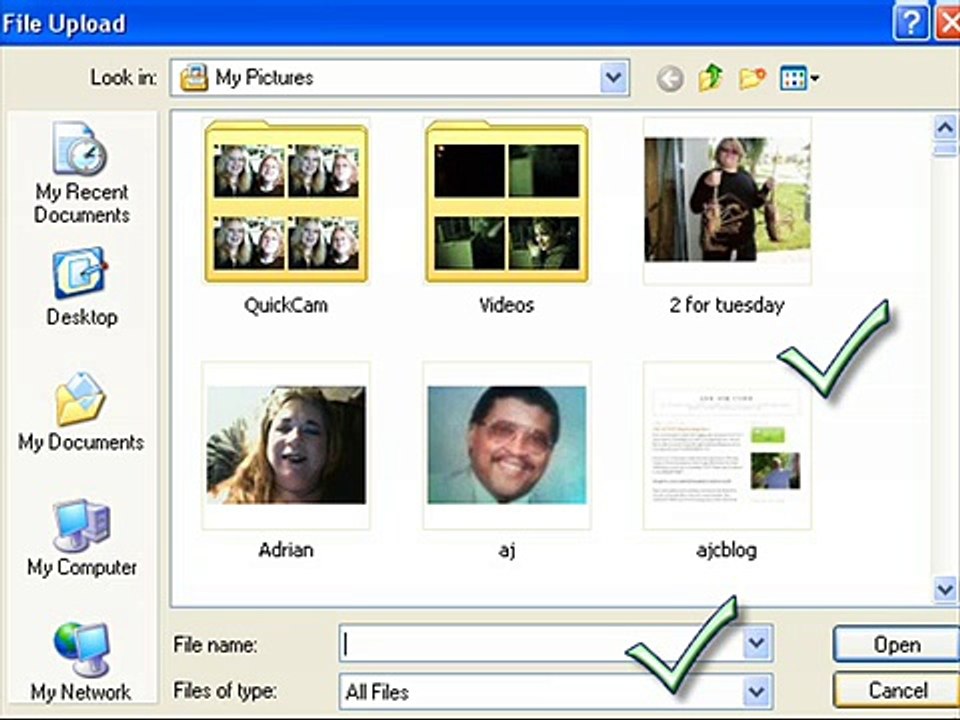Open My Network in the places bar

[81, 662]
